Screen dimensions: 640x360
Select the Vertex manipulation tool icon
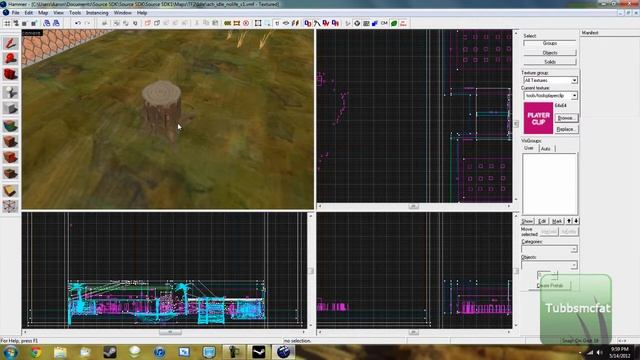[10, 206]
